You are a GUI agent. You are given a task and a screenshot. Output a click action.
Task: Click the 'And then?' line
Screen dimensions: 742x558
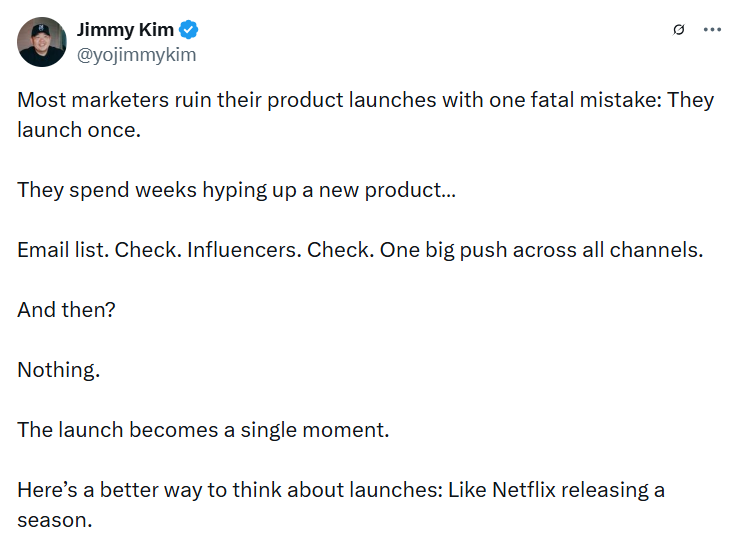(x=66, y=310)
